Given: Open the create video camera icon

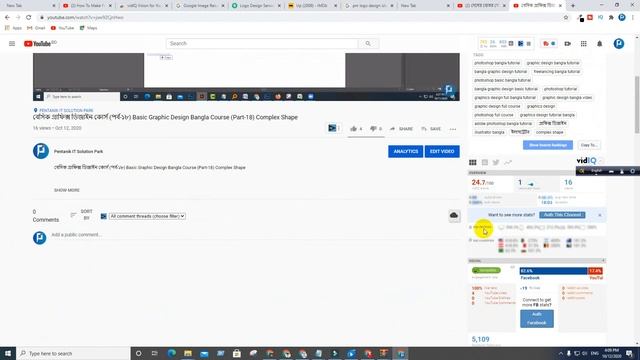Looking at the screenshot, I should [x=568, y=44].
